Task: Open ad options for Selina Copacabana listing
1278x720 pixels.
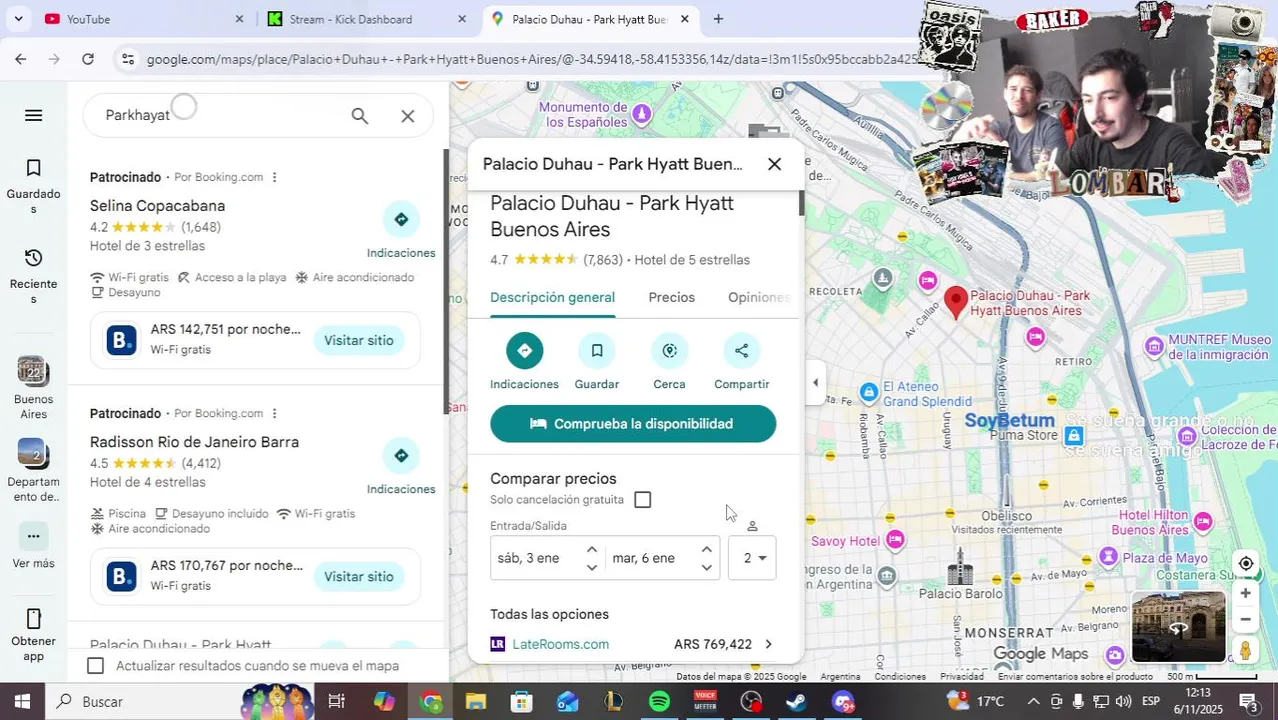Action: point(274,178)
